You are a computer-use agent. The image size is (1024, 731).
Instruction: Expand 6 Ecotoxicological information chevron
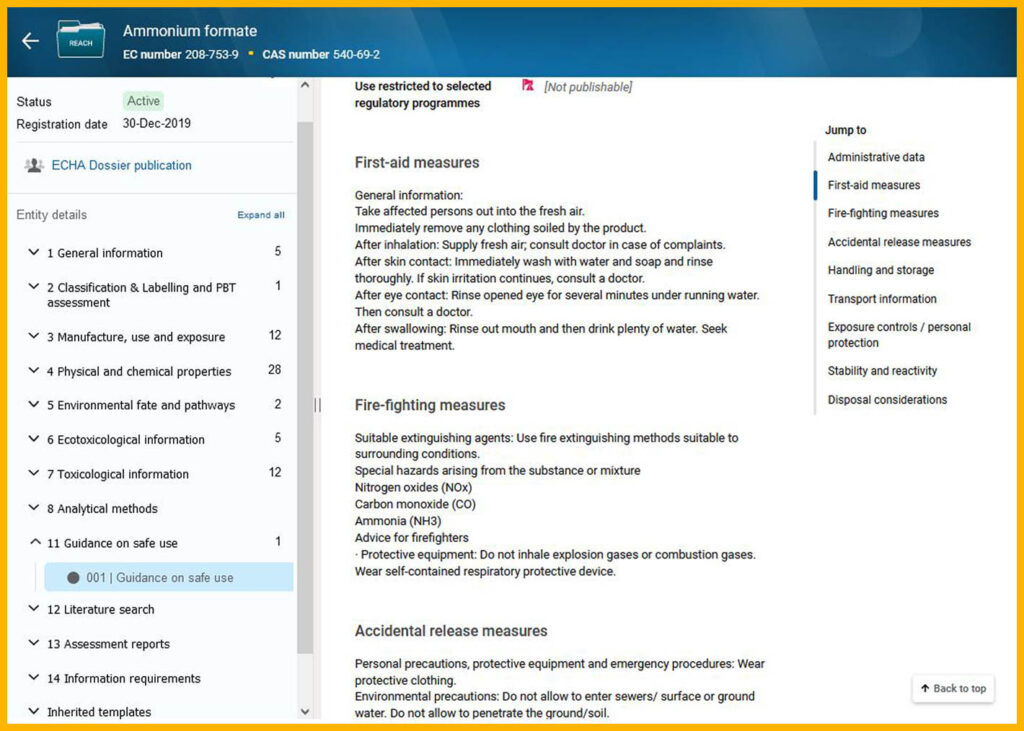point(34,439)
